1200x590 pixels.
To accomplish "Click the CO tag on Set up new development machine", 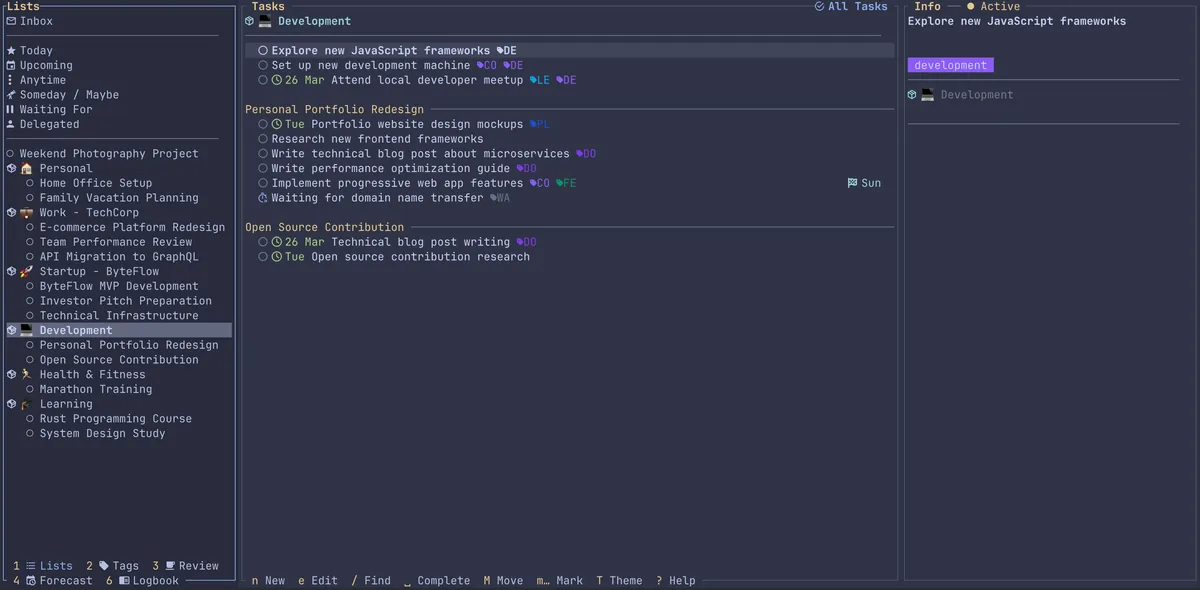I will [x=487, y=65].
